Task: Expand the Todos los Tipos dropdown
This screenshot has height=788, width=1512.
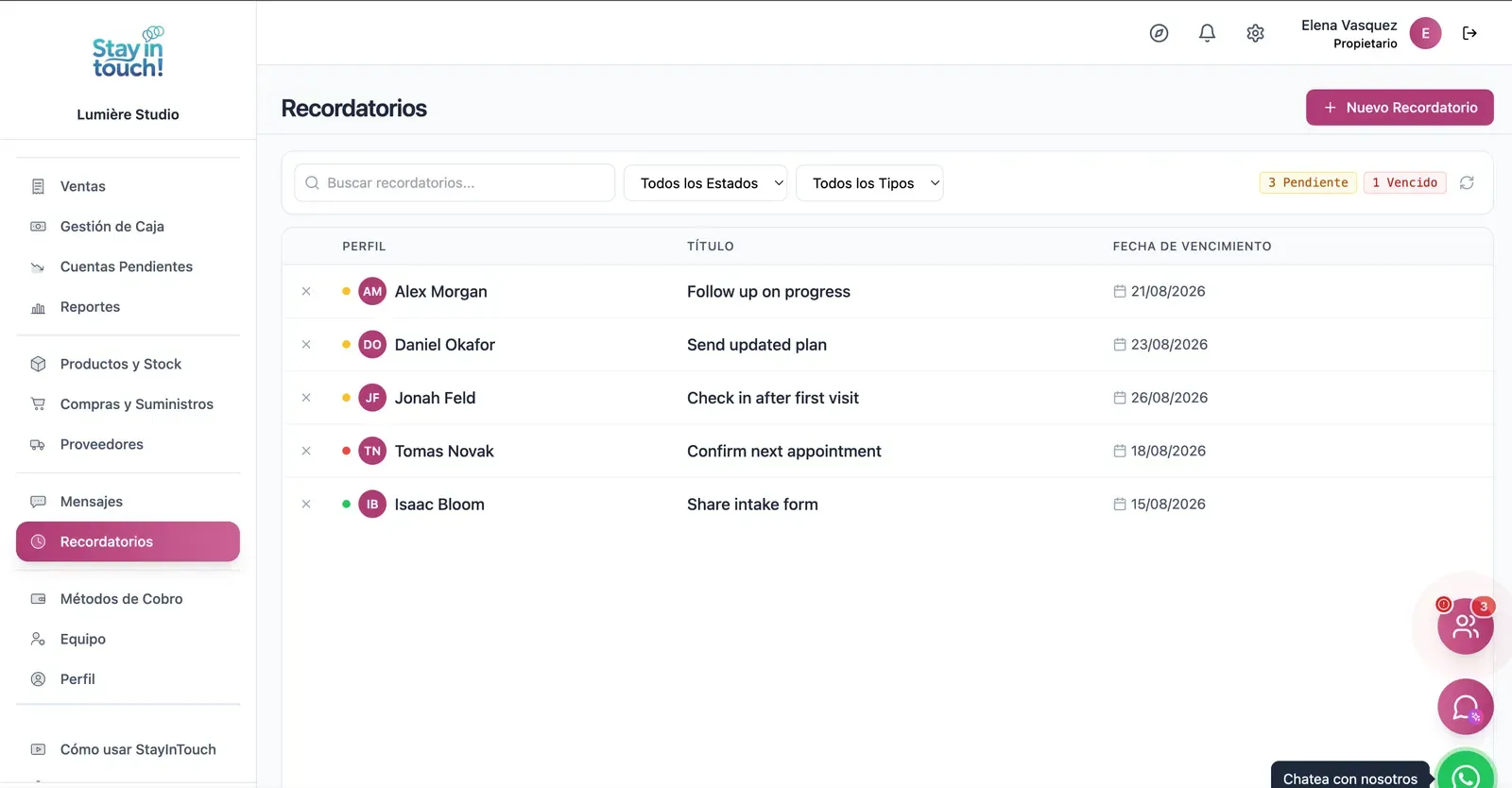Action: tap(869, 183)
